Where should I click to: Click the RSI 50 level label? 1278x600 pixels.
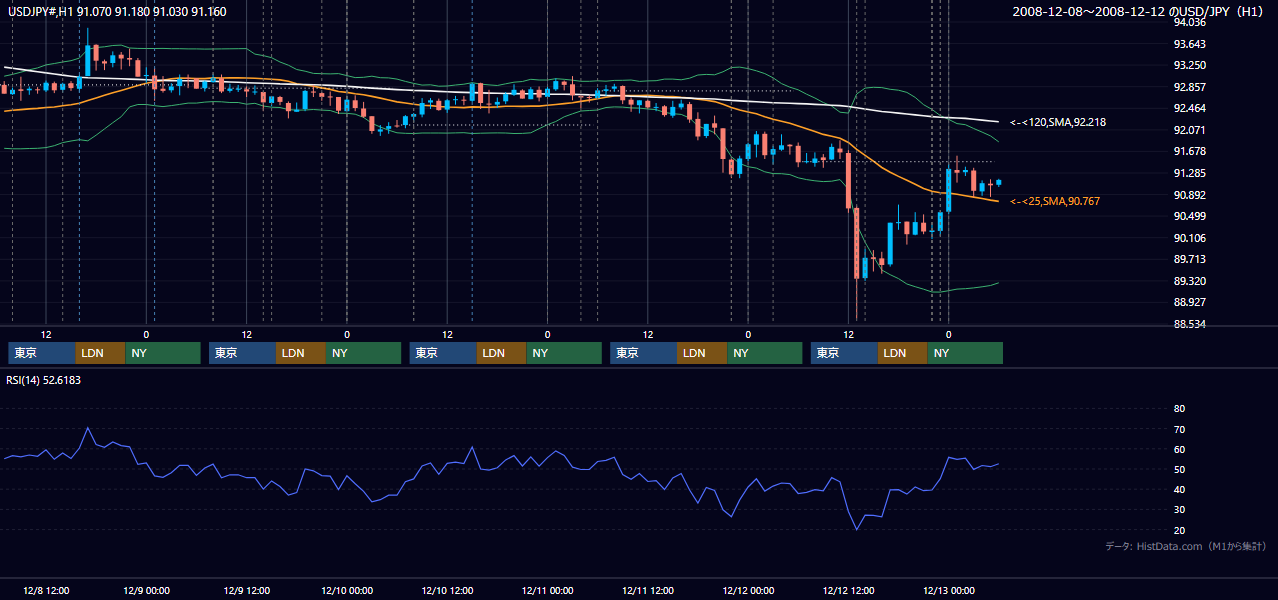coord(1179,469)
